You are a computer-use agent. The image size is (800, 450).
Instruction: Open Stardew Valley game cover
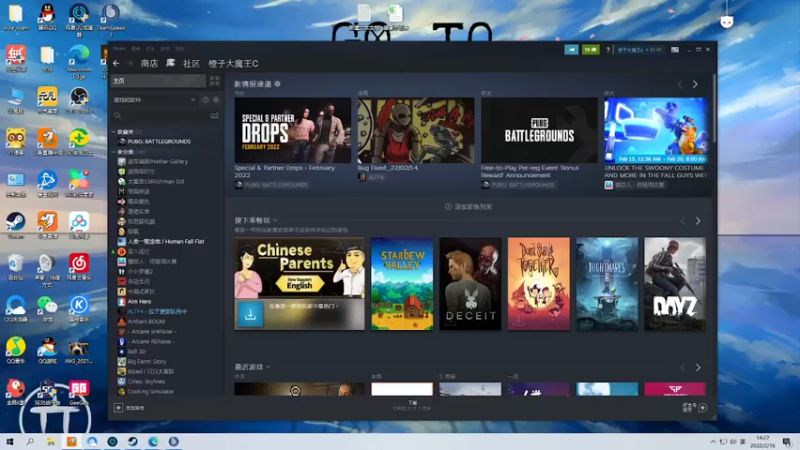pos(402,284)
